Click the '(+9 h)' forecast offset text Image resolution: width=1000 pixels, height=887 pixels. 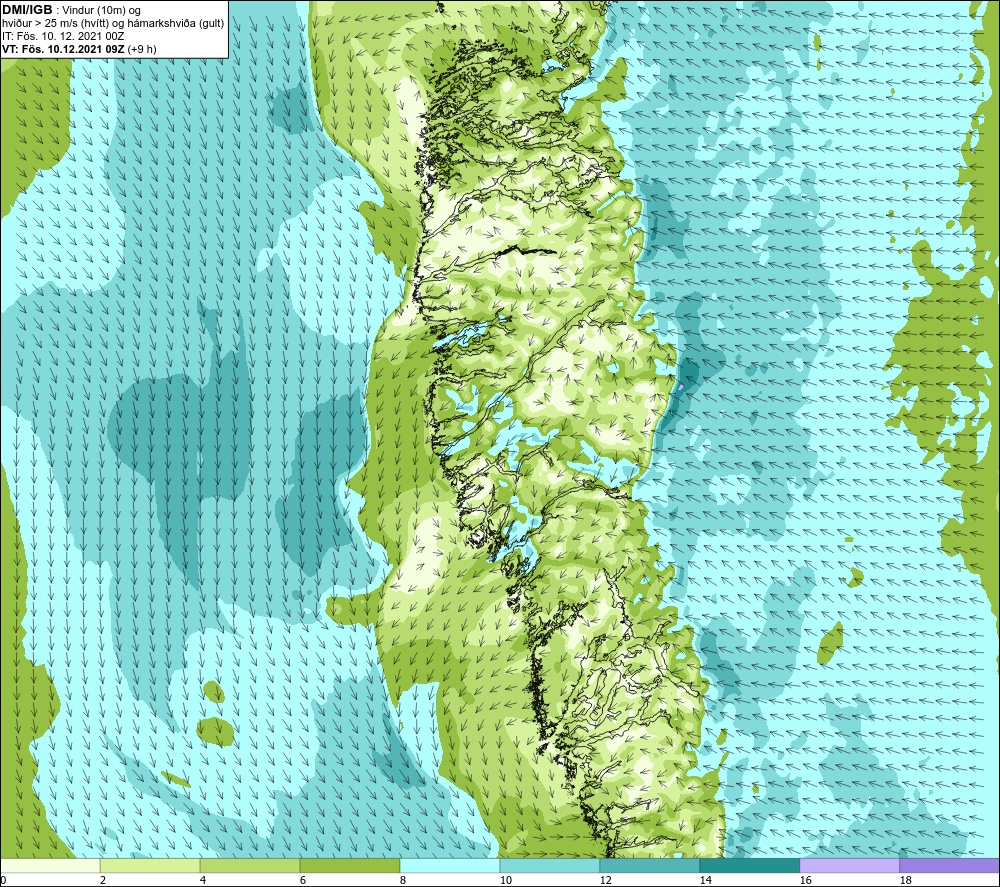tap(142, 49)
